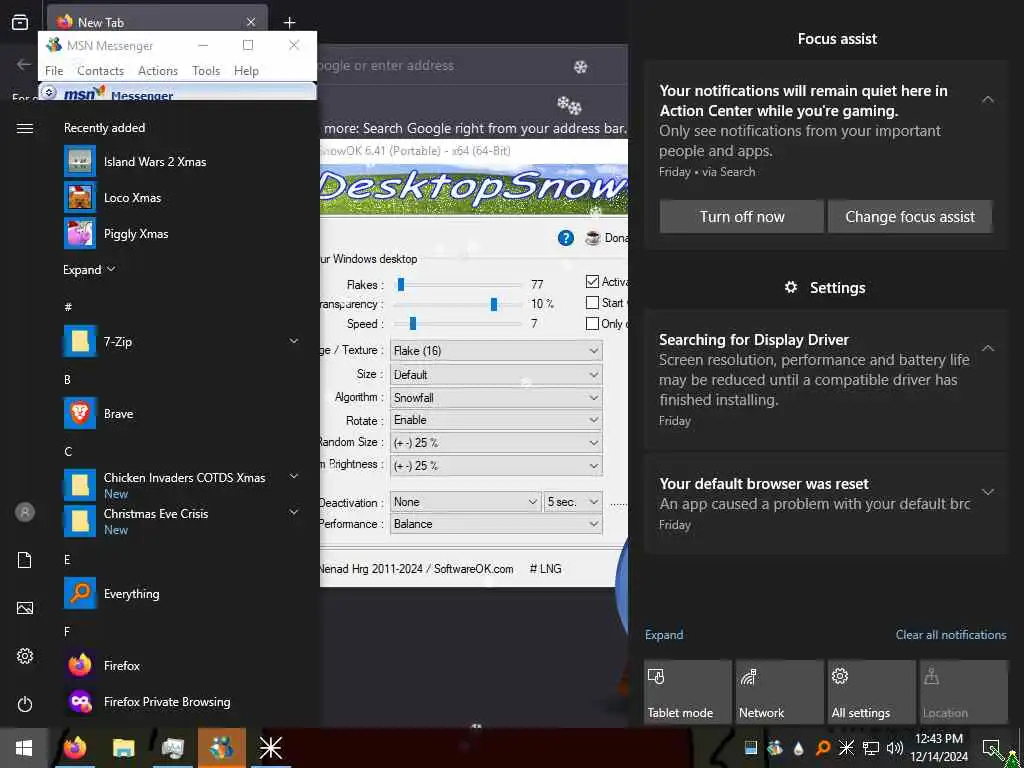Image resolution: width=1024 pixels, height=768 pixels.
Task: Open DesktopSnowOK help question-mark icon
Action: pyautogui.click(x=566, y=238)
